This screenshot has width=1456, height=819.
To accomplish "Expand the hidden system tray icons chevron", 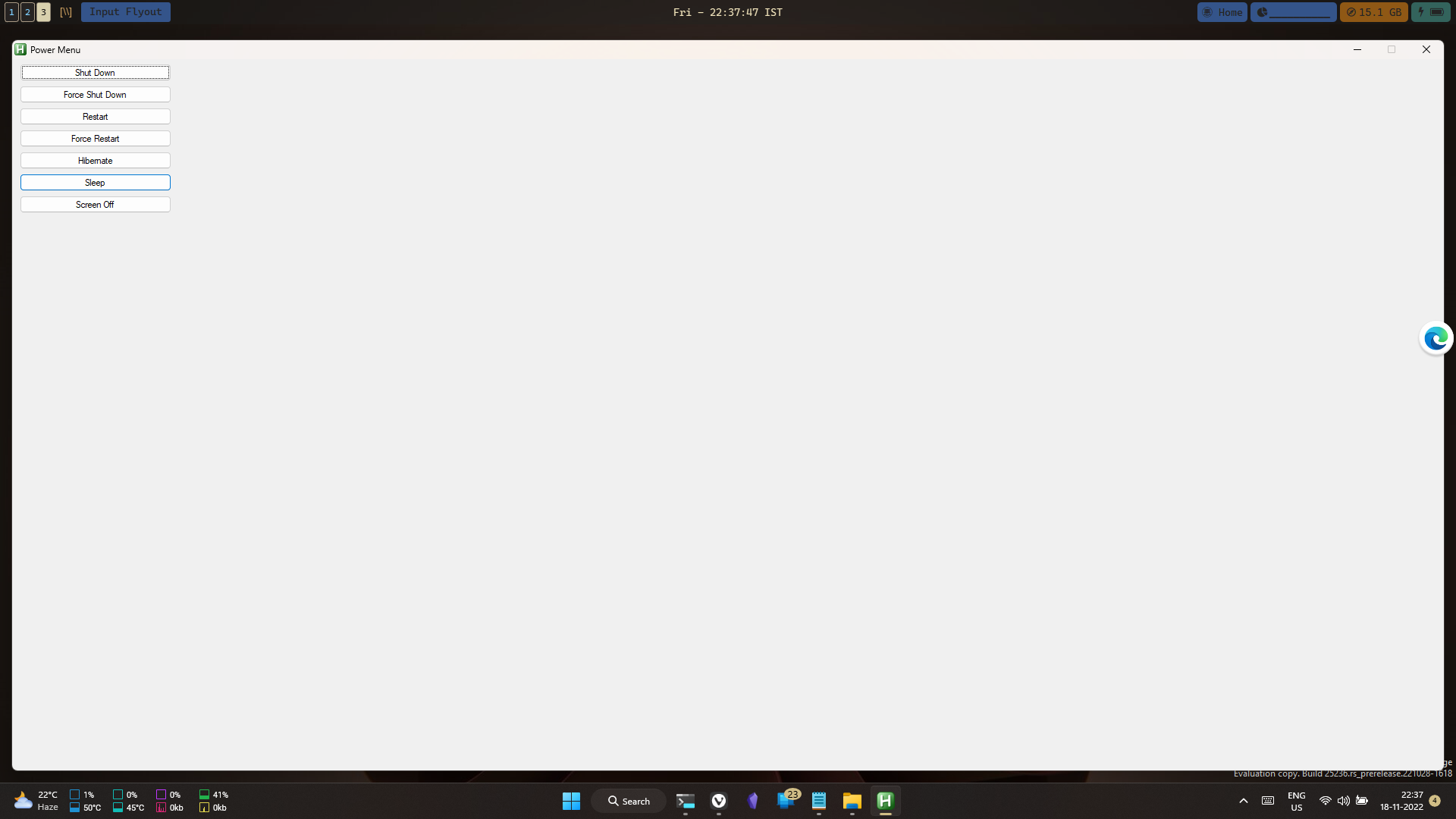I will coord(1244,801).
